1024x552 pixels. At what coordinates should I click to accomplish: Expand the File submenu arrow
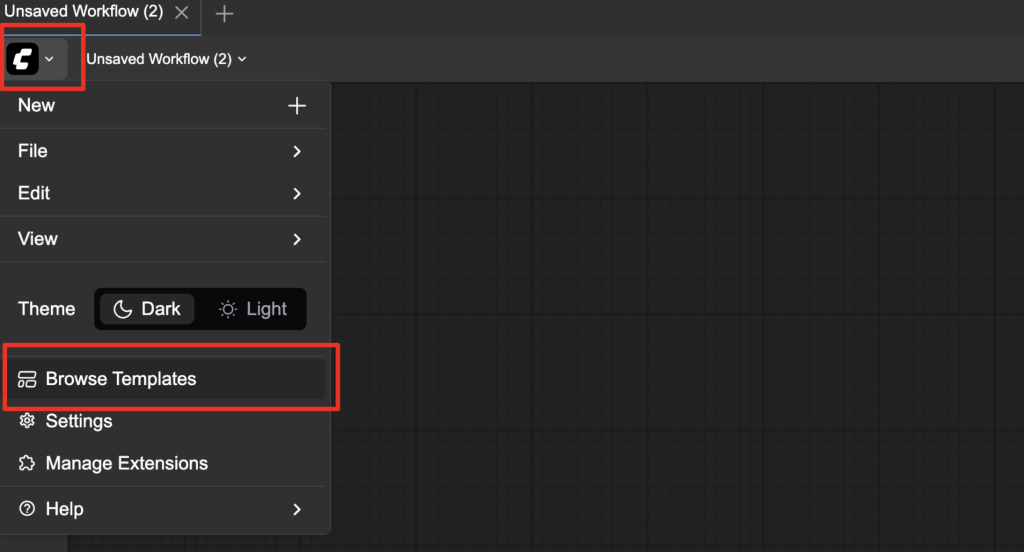click(297, 151)
